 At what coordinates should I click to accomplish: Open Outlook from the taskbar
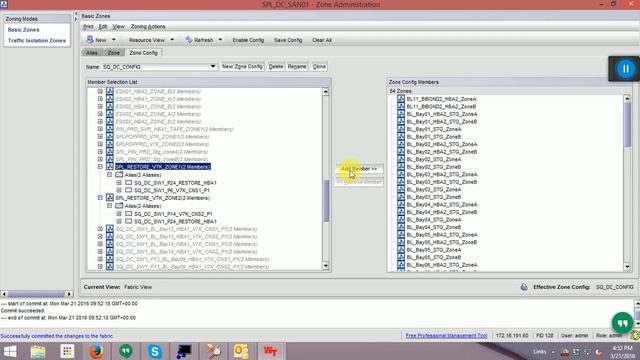(241, 351)
